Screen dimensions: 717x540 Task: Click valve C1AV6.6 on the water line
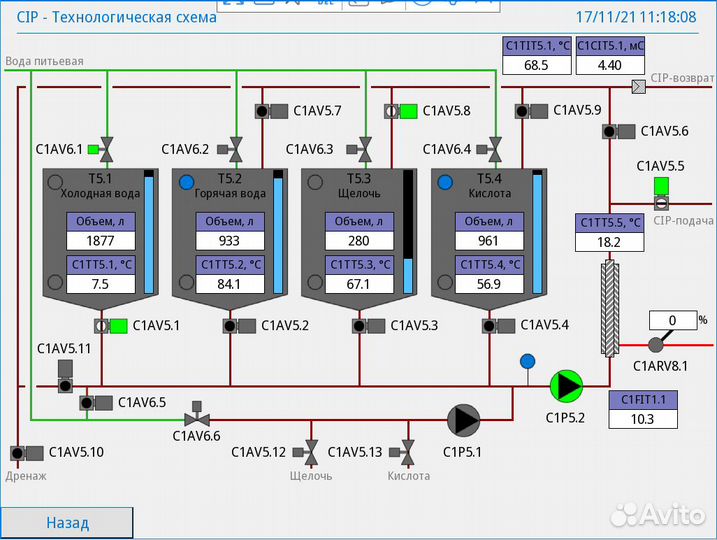pos(197,416)
